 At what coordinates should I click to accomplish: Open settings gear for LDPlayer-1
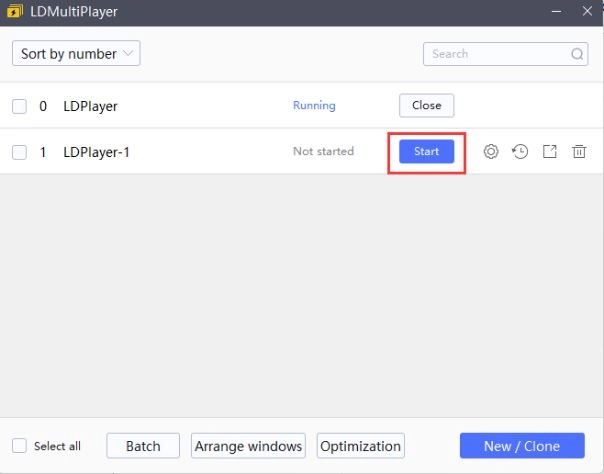(490, 152)
